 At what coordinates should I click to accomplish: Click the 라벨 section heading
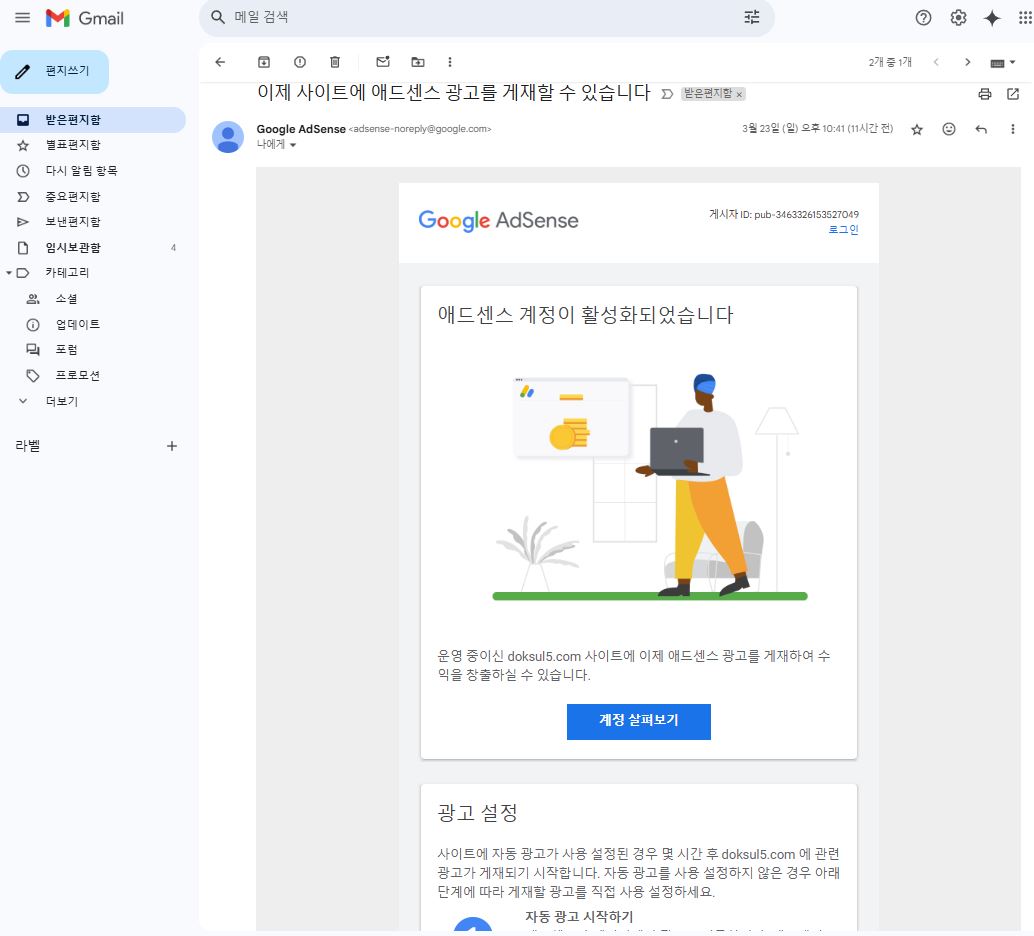coord(28,446)
